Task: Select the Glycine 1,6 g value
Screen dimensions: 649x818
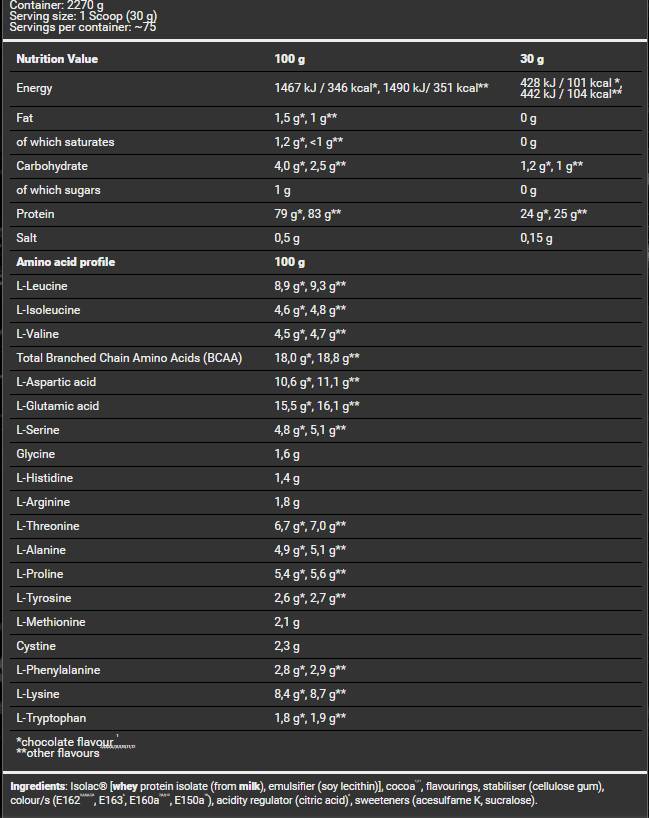Action: [x=287, y=454]
